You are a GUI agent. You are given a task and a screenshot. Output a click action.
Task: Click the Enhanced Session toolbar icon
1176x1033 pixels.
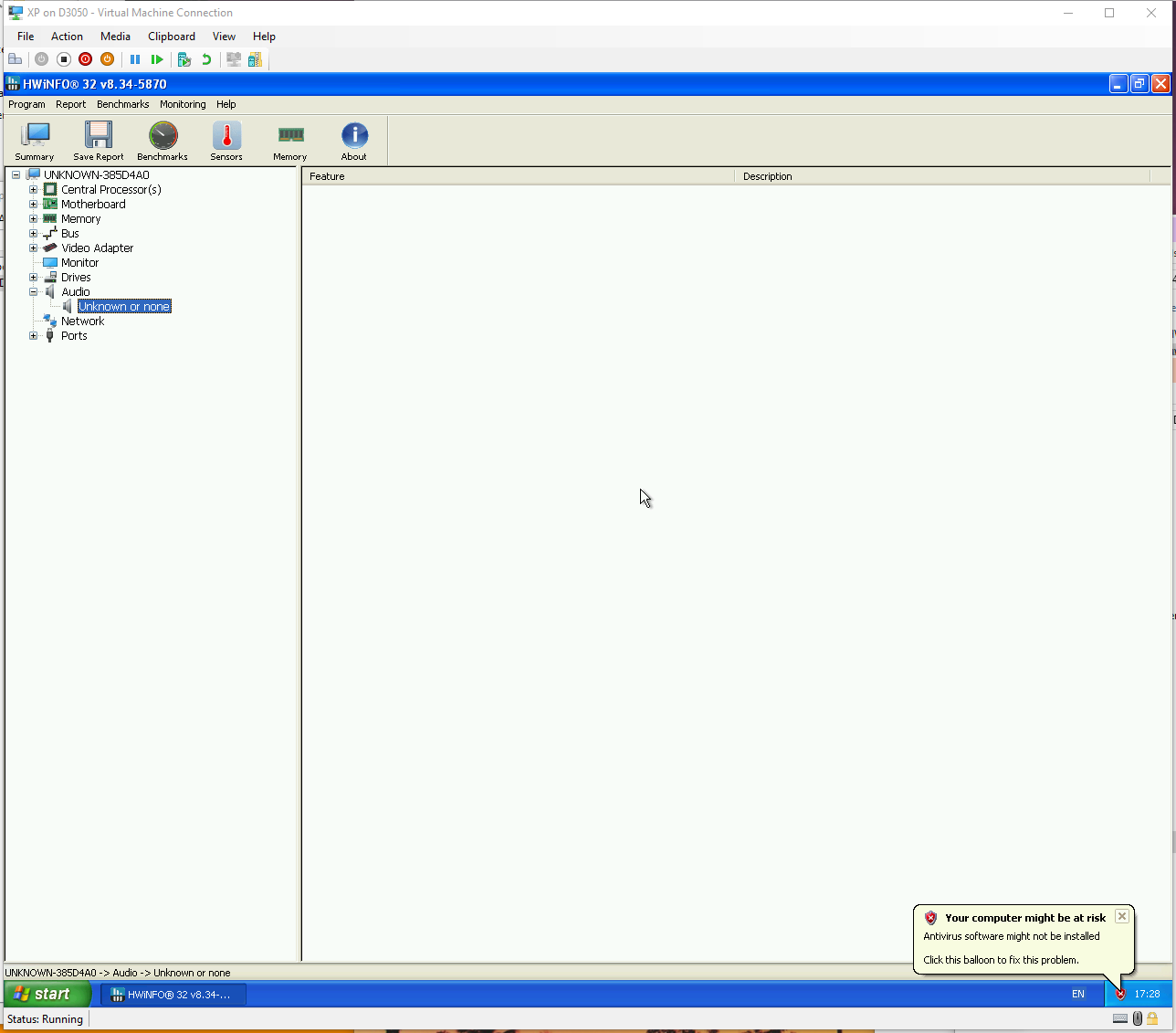(234, 59)
